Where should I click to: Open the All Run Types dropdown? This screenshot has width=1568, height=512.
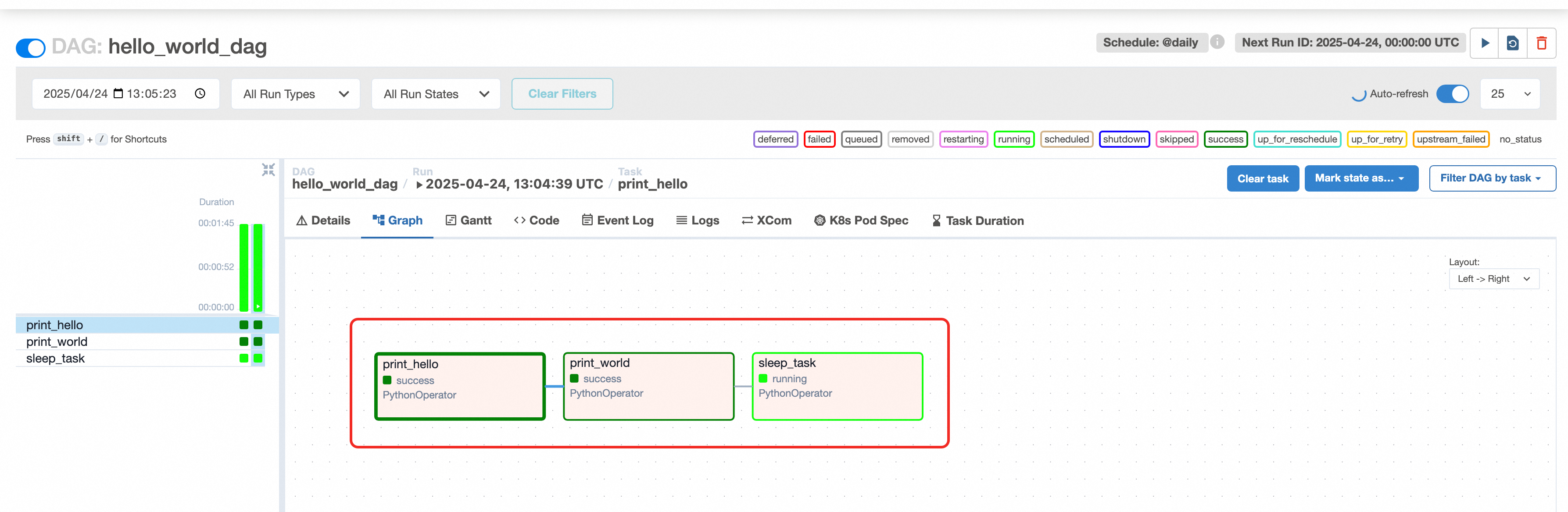point(296,94)
